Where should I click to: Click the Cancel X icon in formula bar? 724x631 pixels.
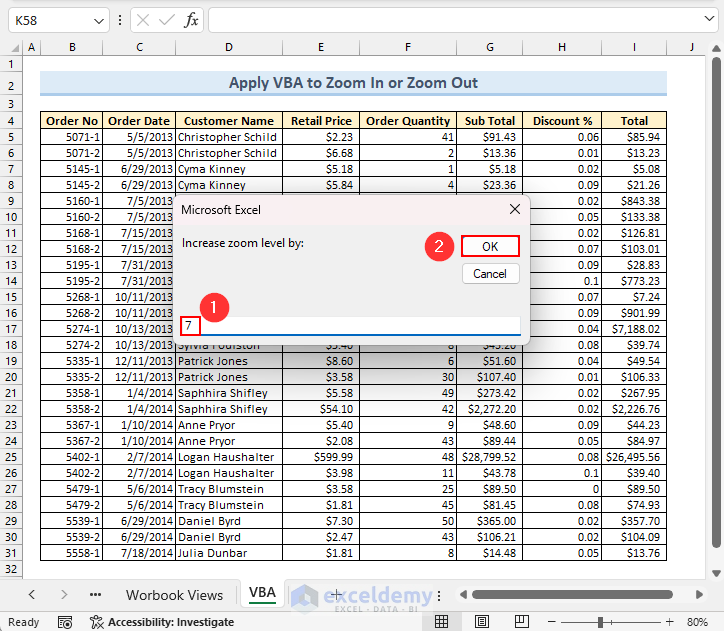click(x=143, y=20)
